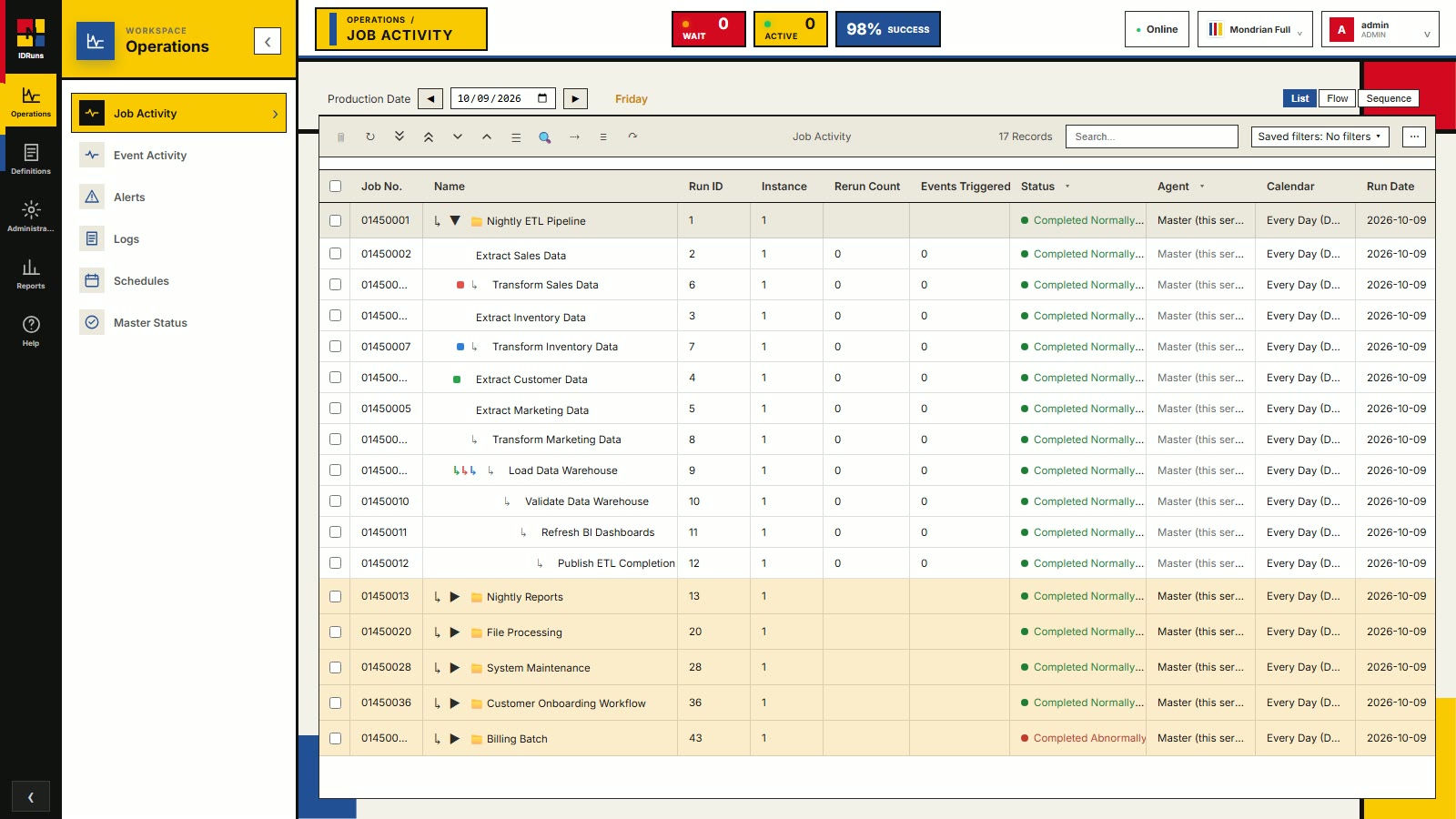
Task: Click the refresh icon in Job Activity toolbar
Action: tap(370, 136)
